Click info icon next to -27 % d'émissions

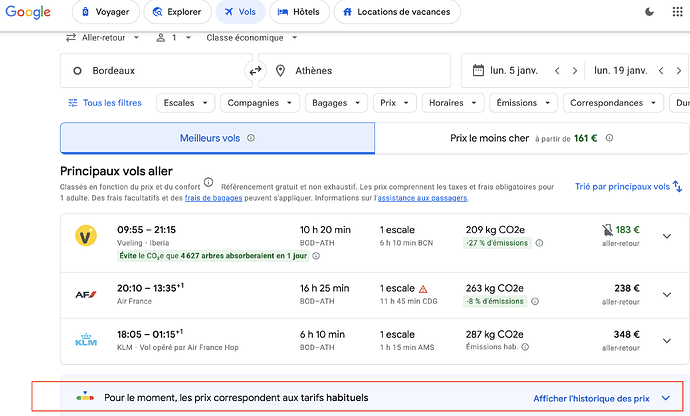pyautogui.click(x=539, y=243)
